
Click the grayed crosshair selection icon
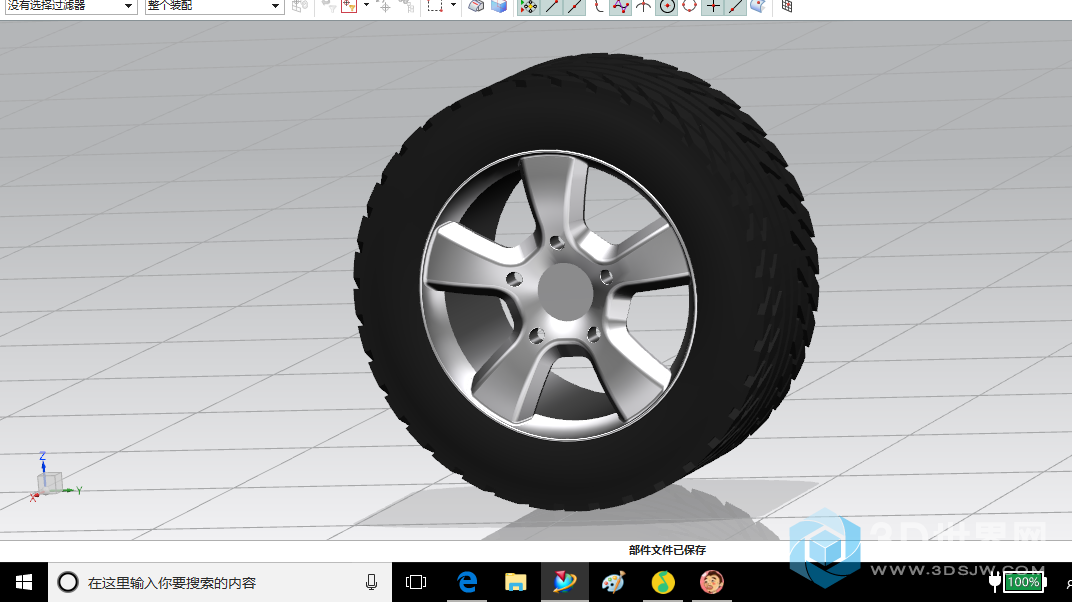click(x=384, y=6)
